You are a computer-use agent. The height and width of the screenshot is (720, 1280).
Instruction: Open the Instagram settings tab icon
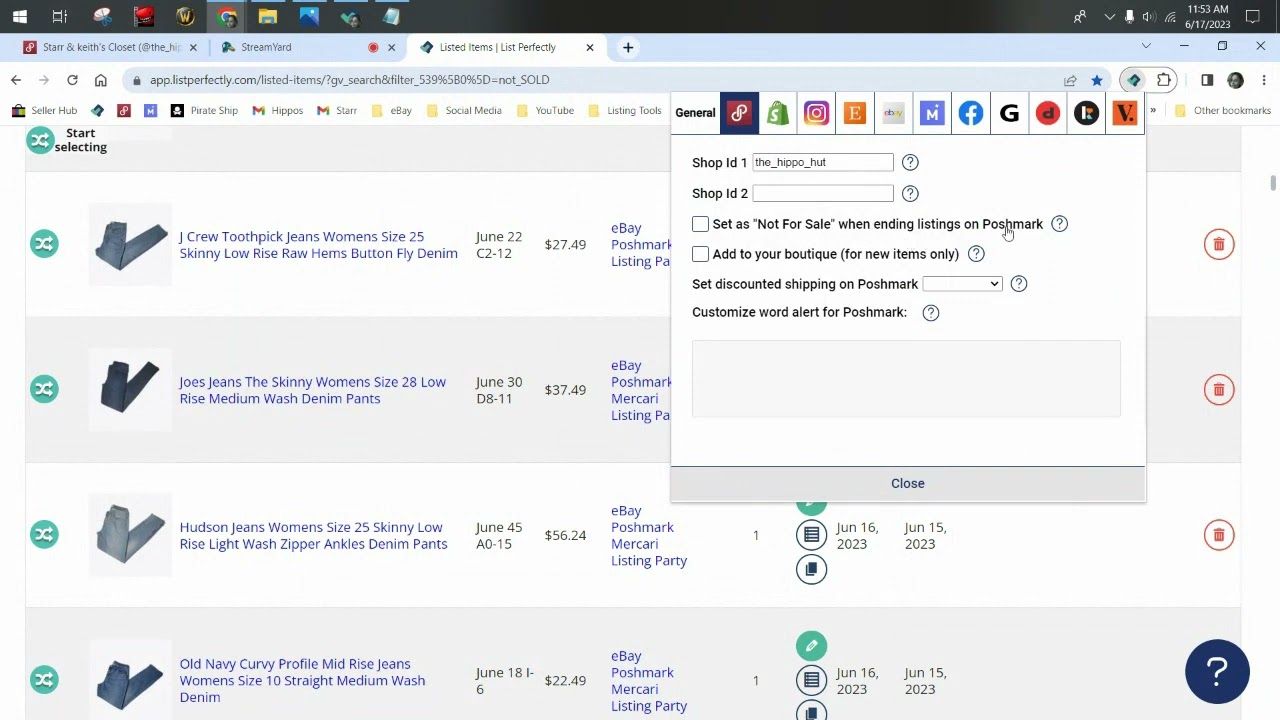coord(816,113)
